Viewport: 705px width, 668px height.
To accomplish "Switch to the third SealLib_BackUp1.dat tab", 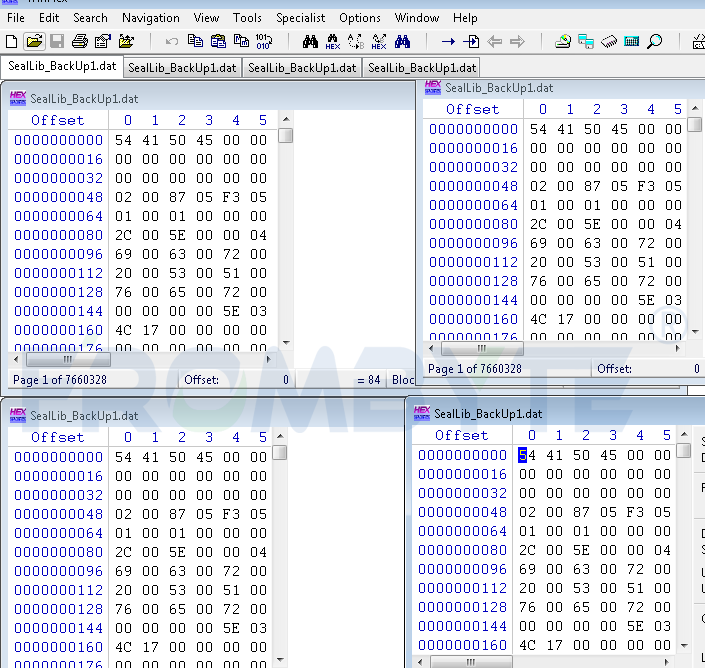I will click(x=302, y=68).
